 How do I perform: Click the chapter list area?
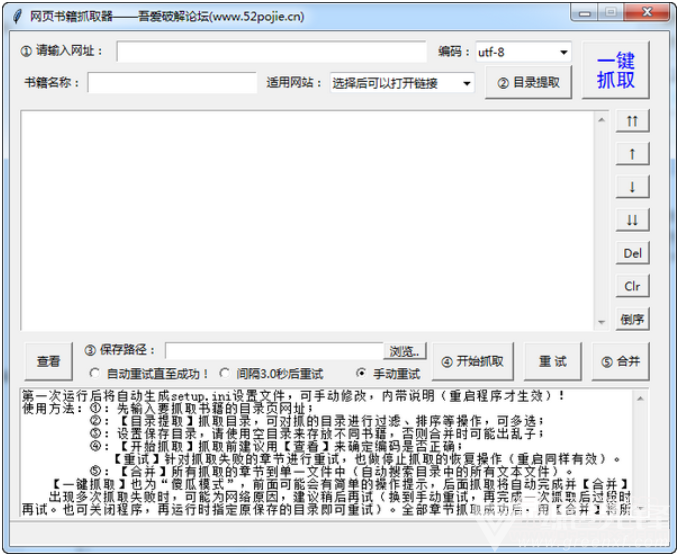307,220
